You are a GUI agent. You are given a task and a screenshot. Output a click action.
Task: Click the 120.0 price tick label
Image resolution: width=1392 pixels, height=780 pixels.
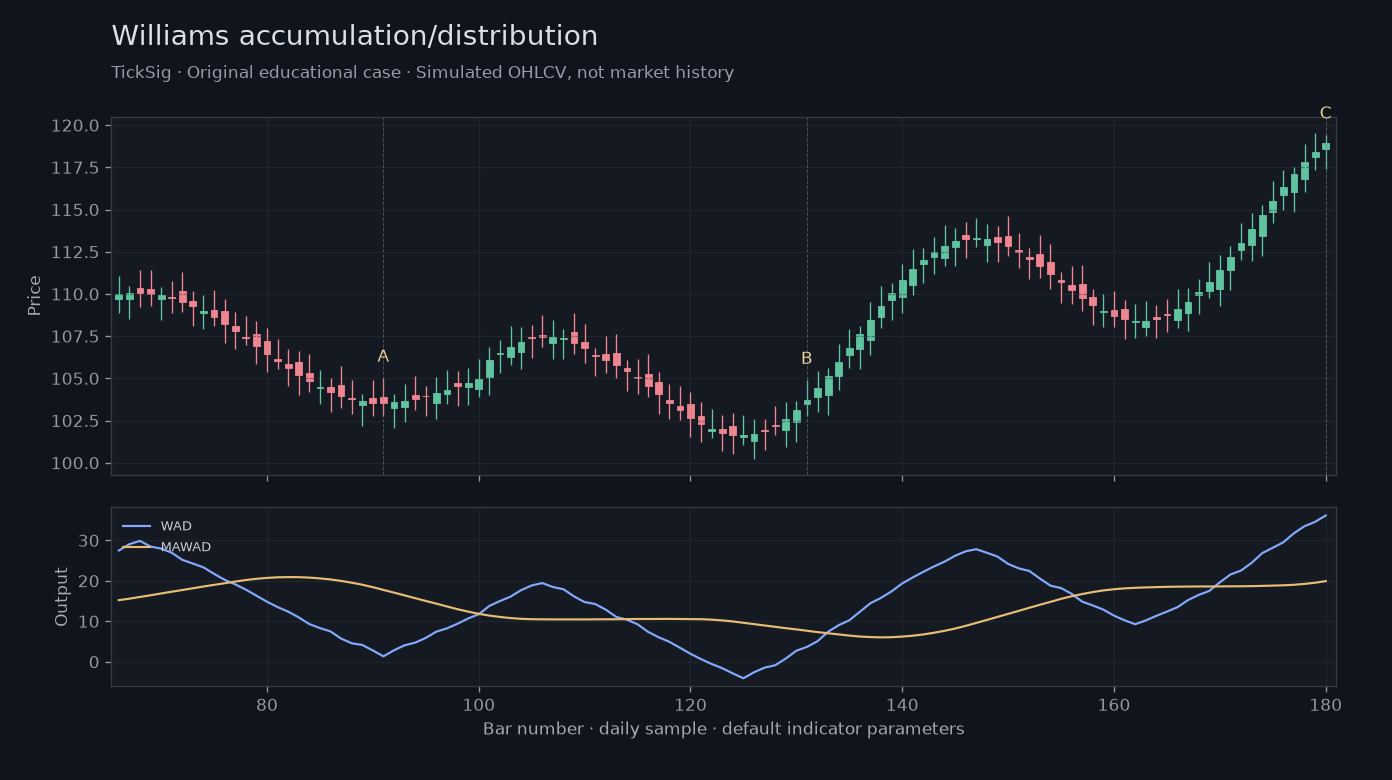(x=76, y=126)
